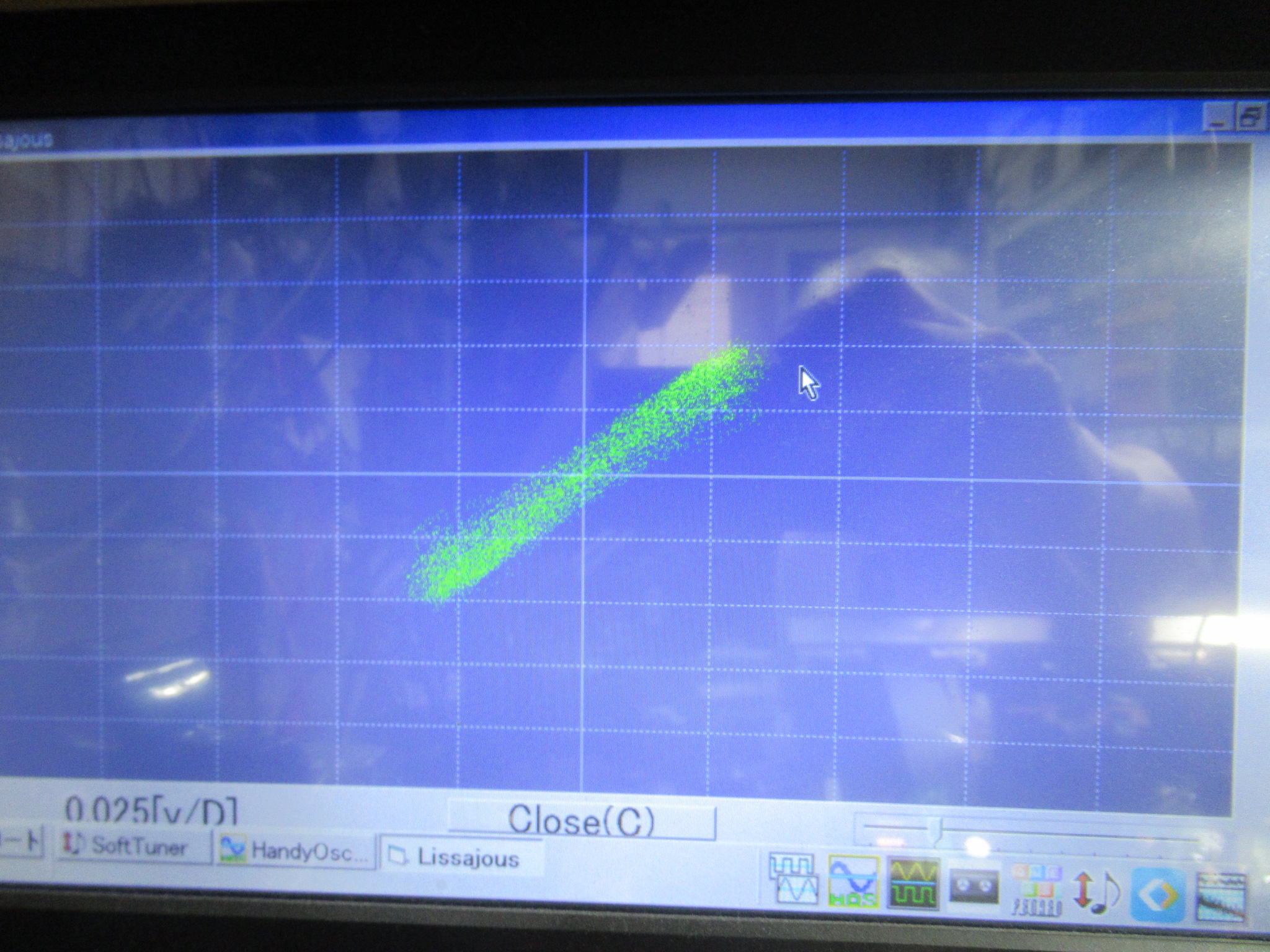Open the colorful blocks icon in tray

pos(1036,890)
